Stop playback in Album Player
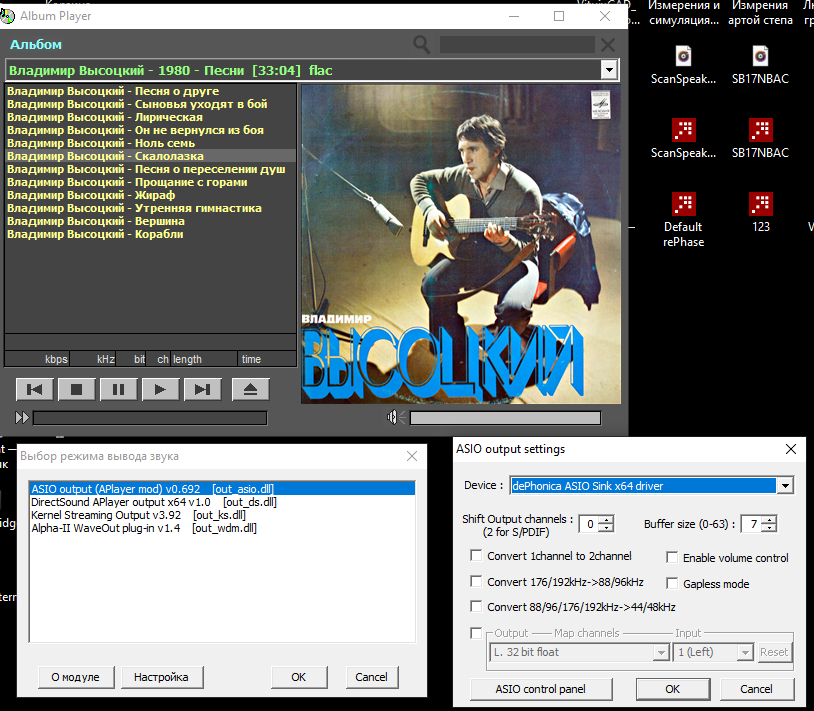Viewport: 814px width, 711px height. [x=76, y=389]
